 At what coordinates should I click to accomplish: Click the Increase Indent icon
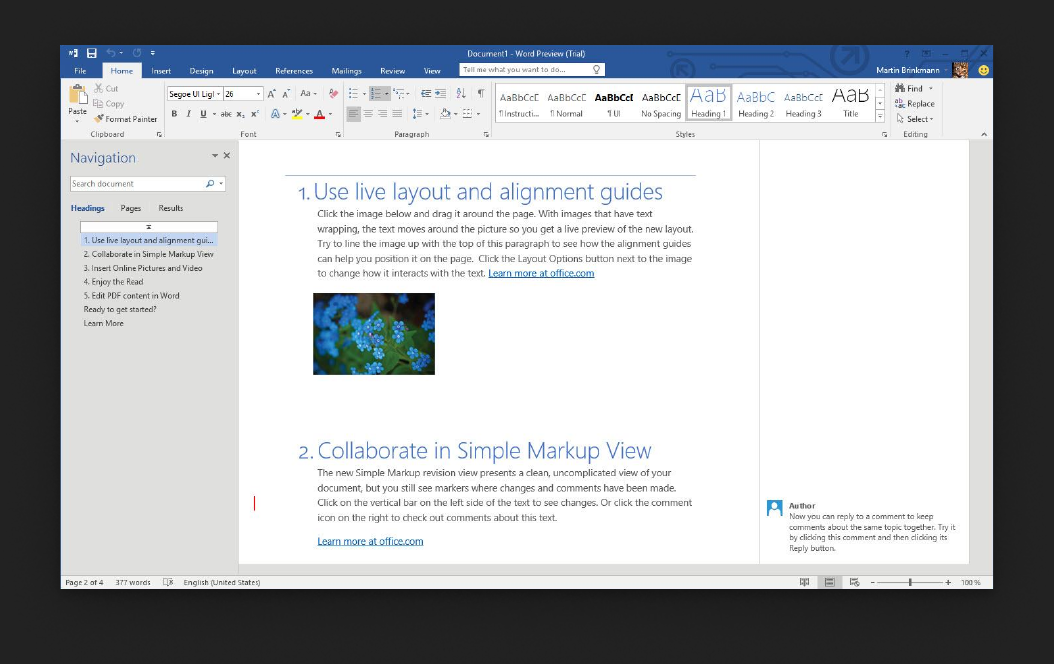pos(440,93)
